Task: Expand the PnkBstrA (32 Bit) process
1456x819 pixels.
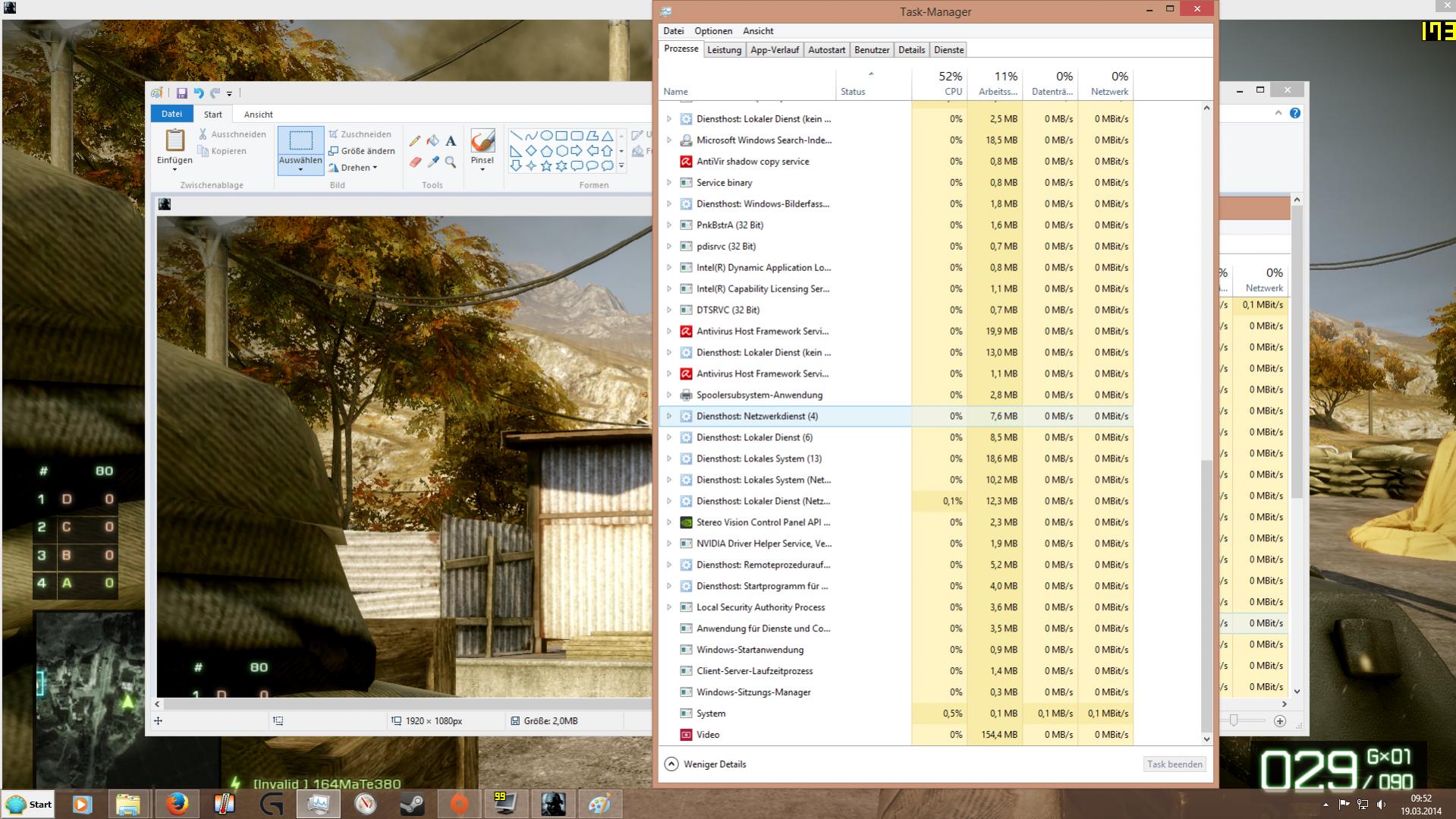Action: (668, 225)
